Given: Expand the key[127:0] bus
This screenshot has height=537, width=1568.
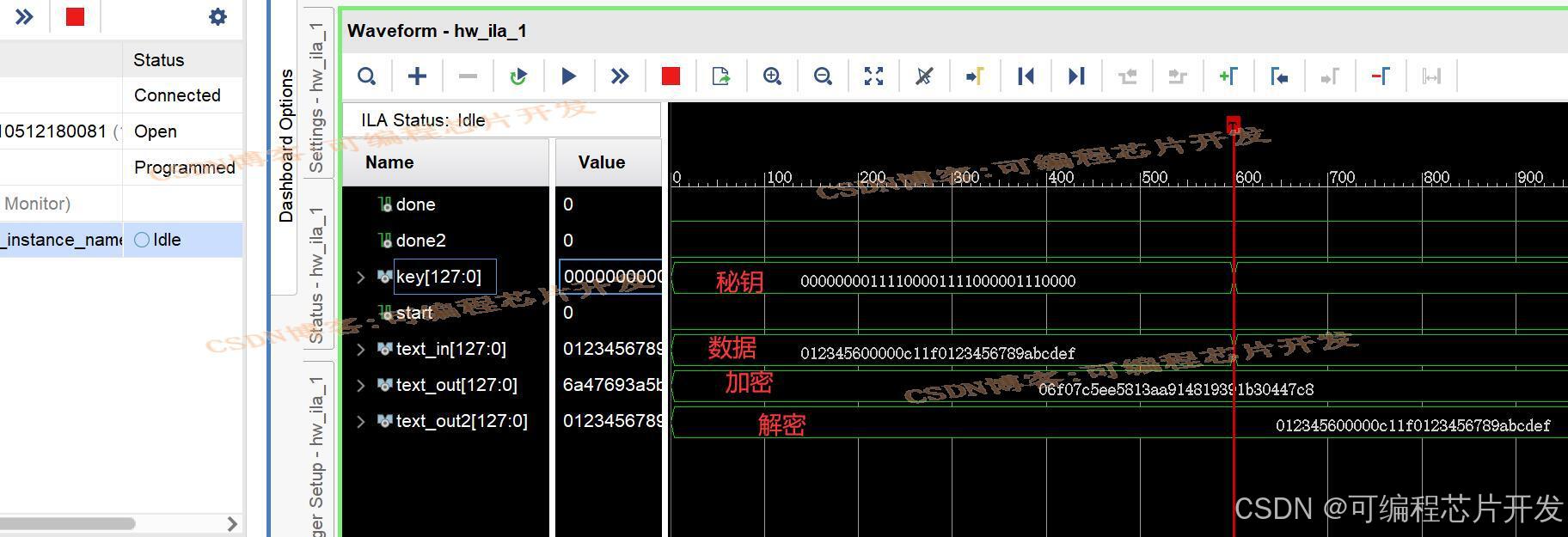Looking at the screenshot, I should tap(361, 277).
